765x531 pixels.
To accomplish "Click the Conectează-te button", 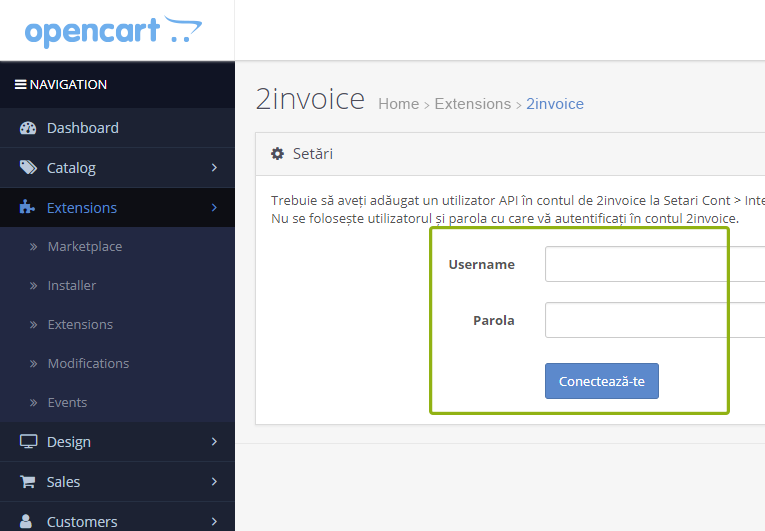I will coord(602,381).
